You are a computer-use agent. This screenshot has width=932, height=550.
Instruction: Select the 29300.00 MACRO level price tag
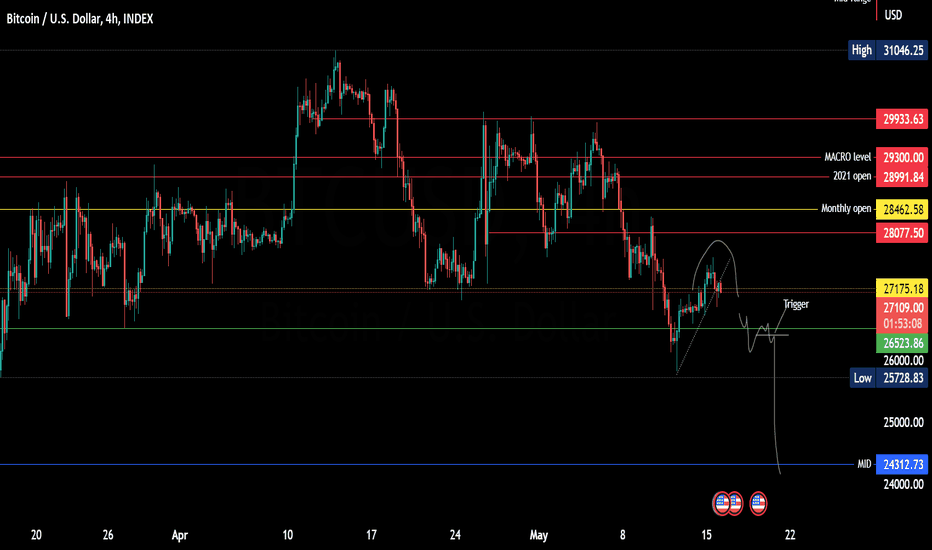point(902,157)
